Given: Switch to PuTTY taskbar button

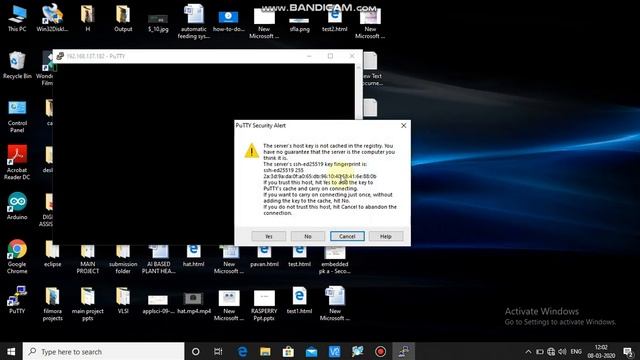Looking at the screenshot, I should (404, 351).
